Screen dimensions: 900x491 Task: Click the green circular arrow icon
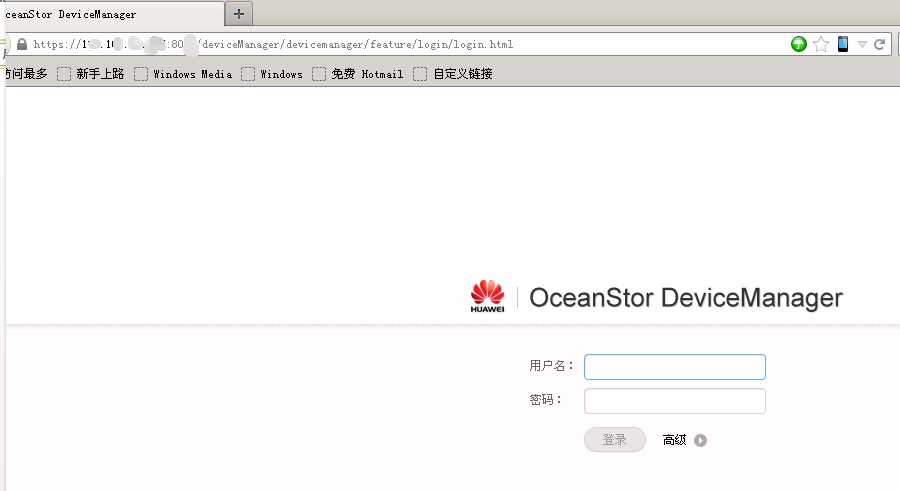point(798,44)
